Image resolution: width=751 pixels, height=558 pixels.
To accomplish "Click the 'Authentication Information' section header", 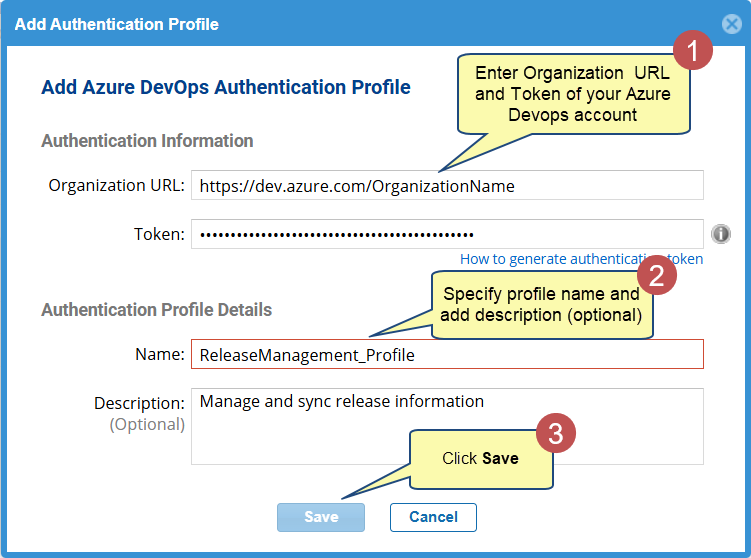I will pyautogui.click(x=147, y=141).
